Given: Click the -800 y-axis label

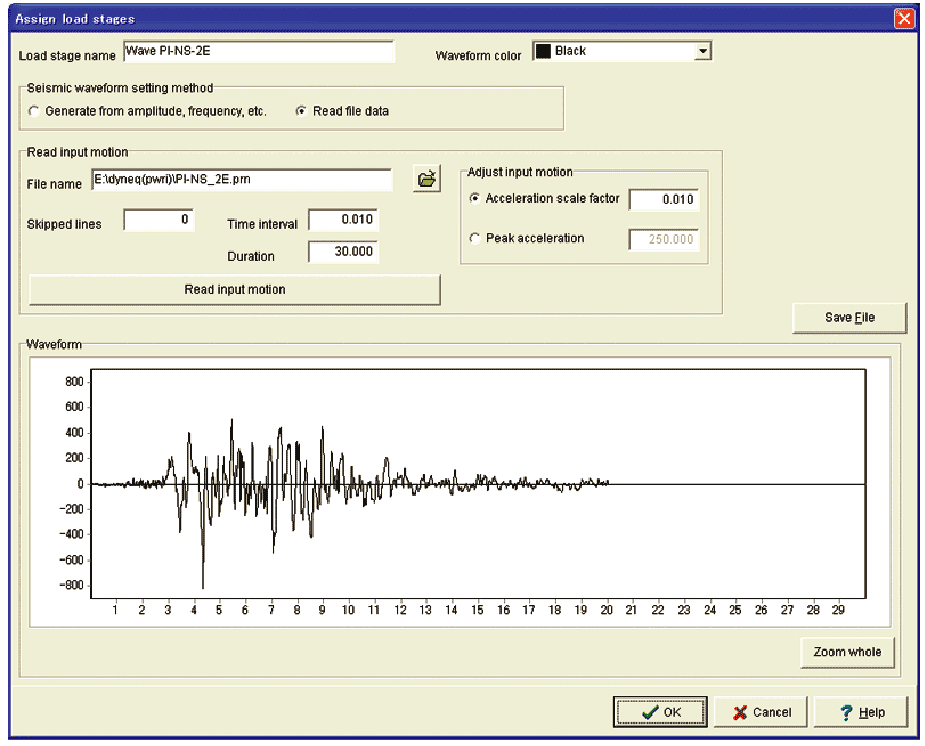Looking at the screenshot, I should click(71, 585).
